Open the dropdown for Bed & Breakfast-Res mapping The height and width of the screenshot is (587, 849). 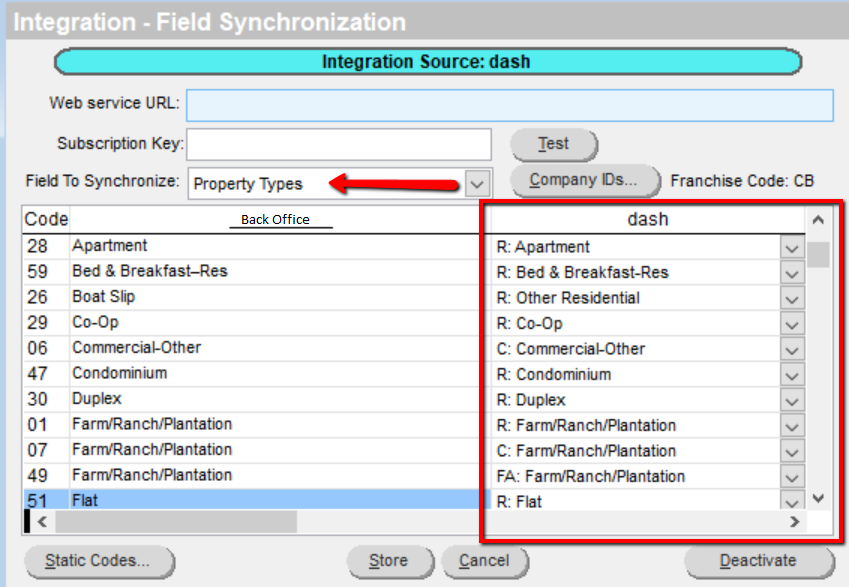click(x=791, y=272)
